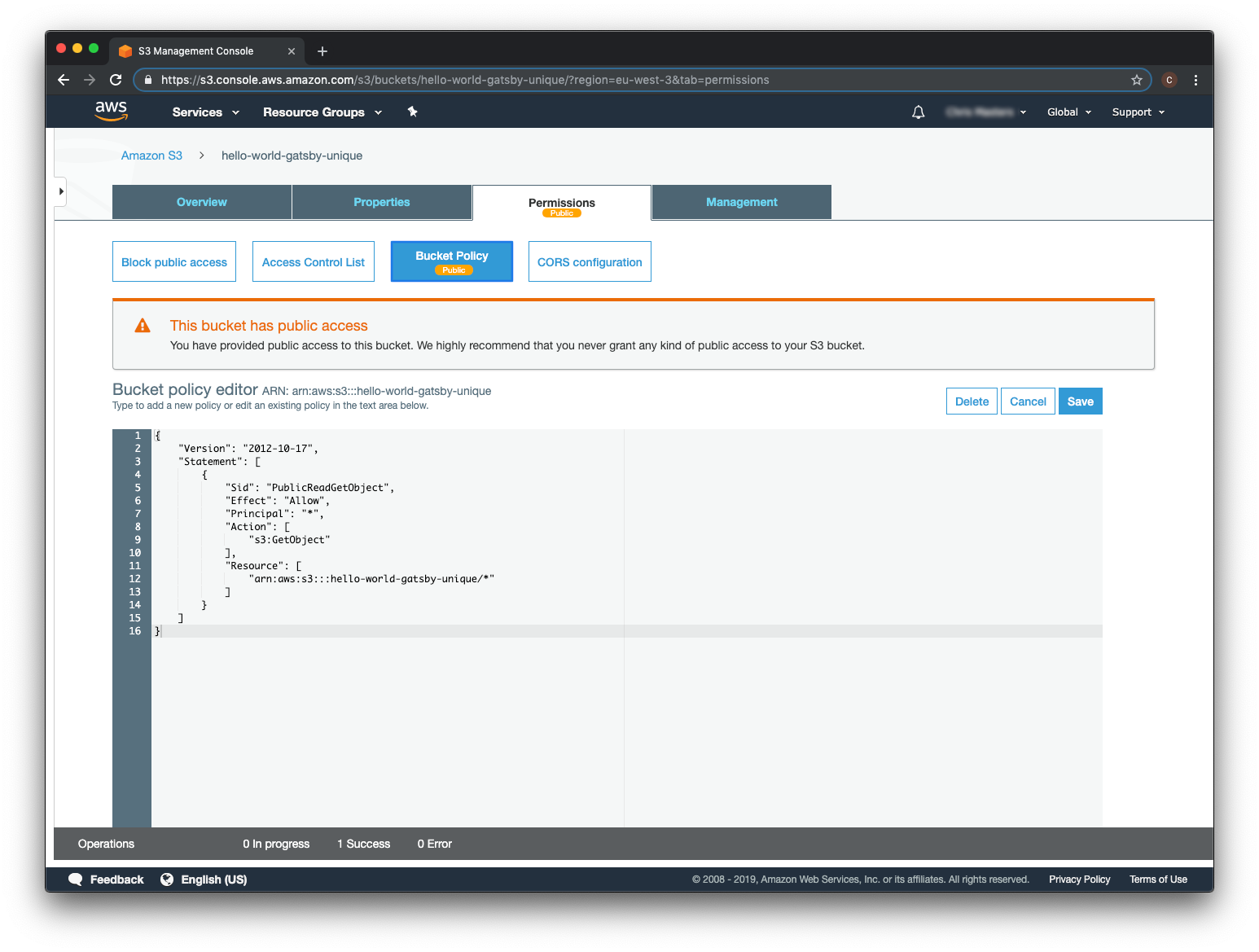Click the Chrome profile avatar icon
Image resolution: width=1259 pixels, height=952 pixels.
tap(1169, 80)
